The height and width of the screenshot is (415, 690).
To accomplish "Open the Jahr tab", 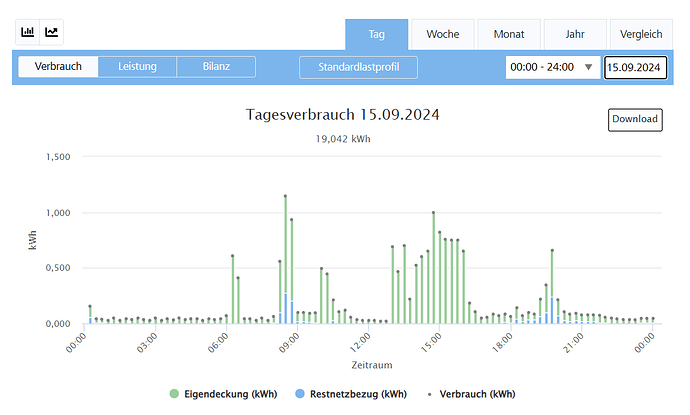I will [x=575, y=34].
